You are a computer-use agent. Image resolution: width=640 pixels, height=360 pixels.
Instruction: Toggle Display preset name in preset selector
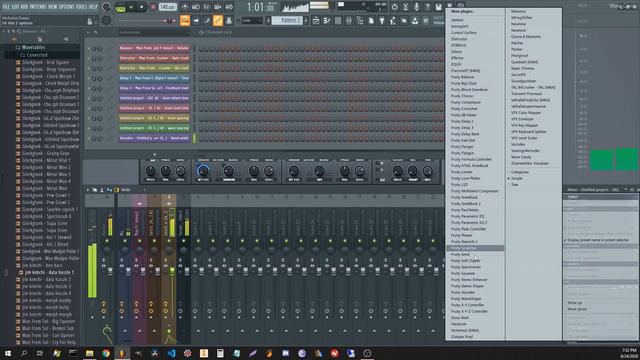pos(598,240)
